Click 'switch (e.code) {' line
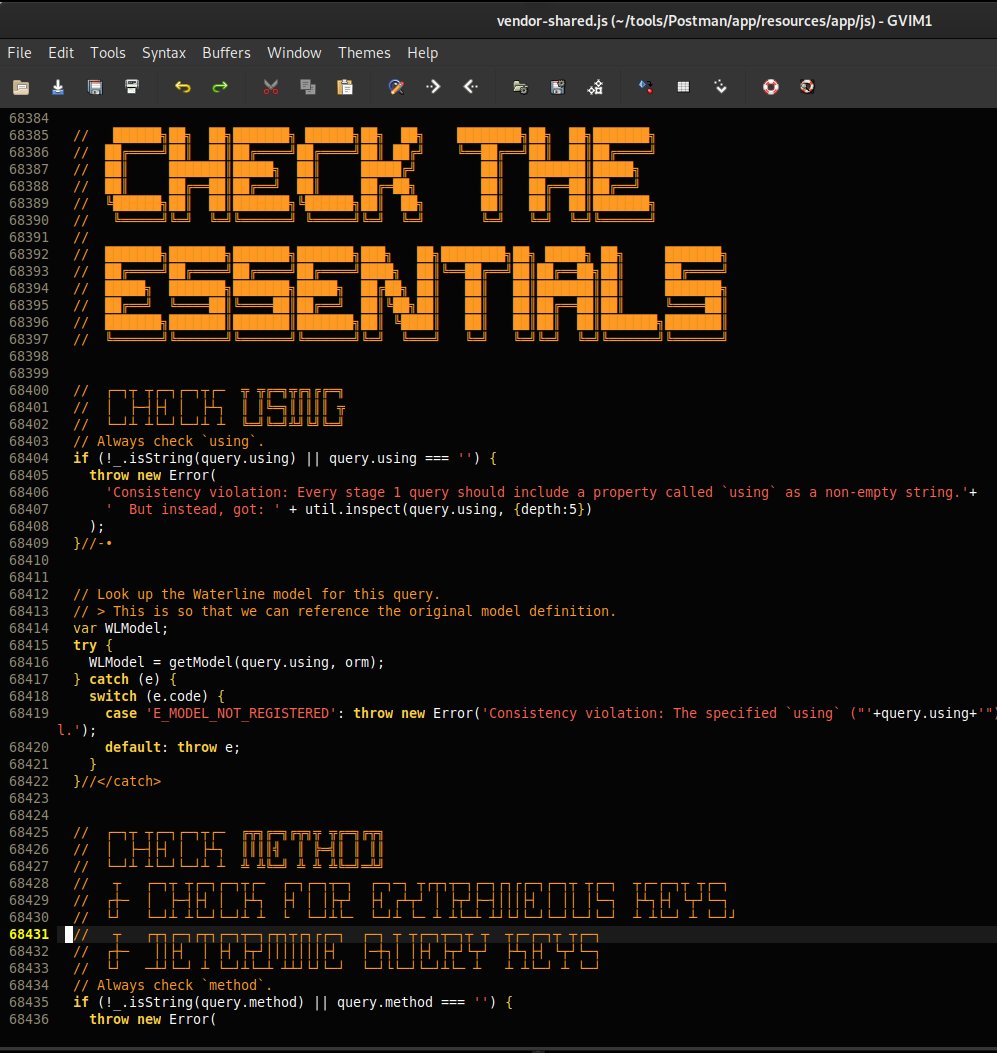The width and height of the screenshot is (997, 1053). pyautogui.click(x=157, y=696)
